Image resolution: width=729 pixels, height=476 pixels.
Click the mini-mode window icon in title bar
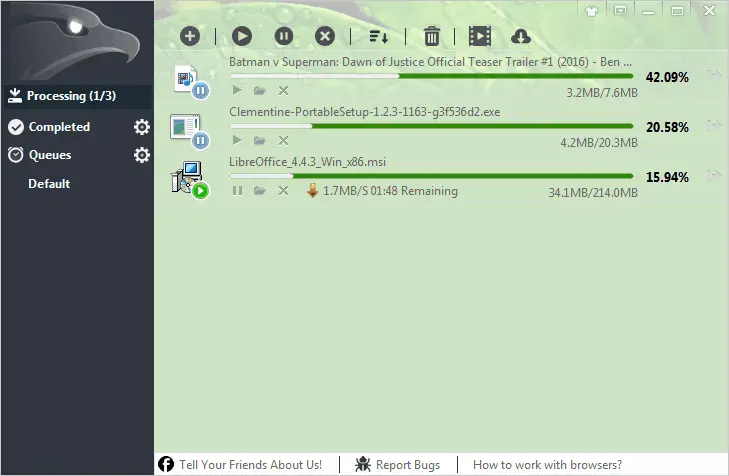click(x=620, y=10)
